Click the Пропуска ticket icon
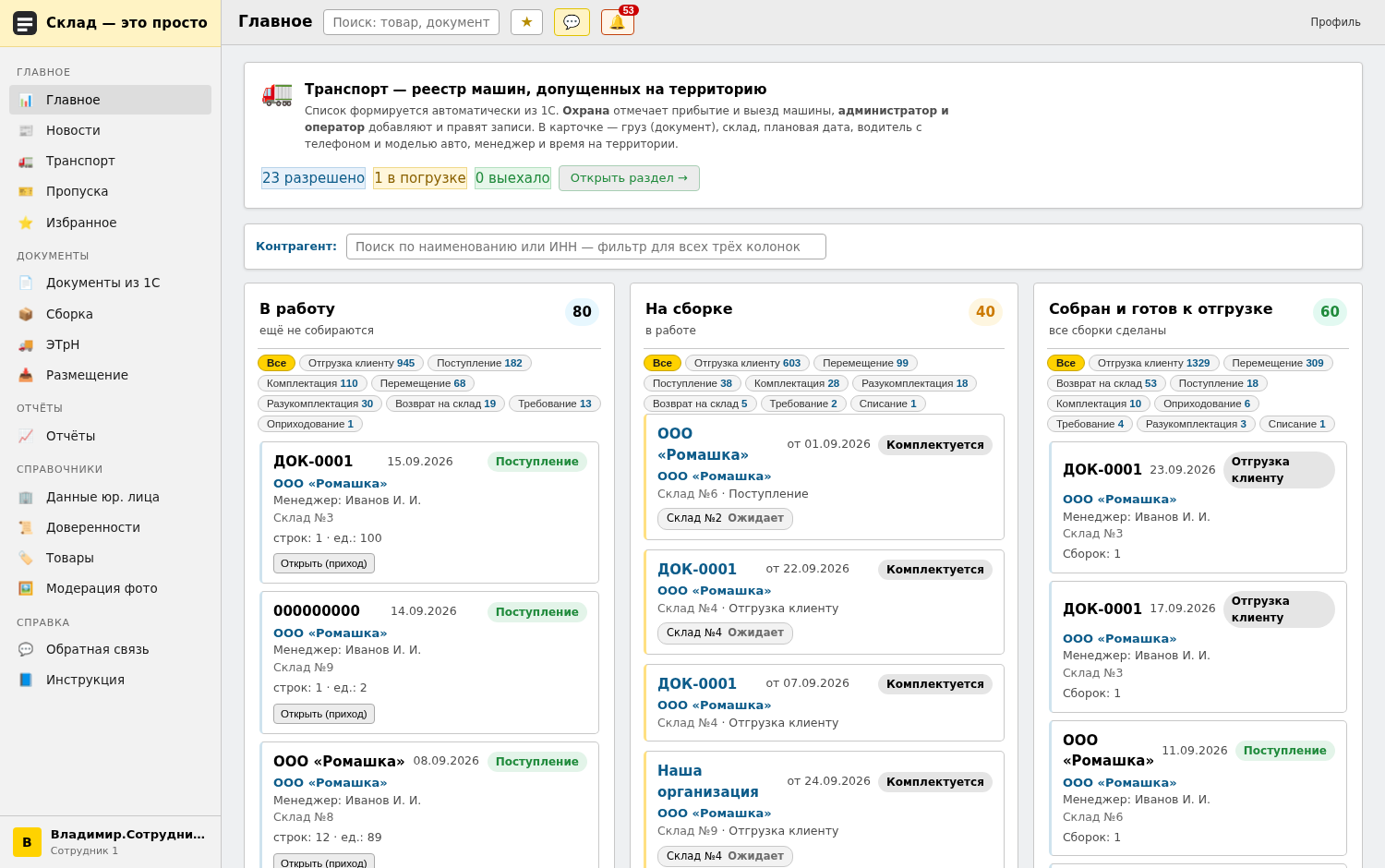The image size is (1385, 868). 26,191
